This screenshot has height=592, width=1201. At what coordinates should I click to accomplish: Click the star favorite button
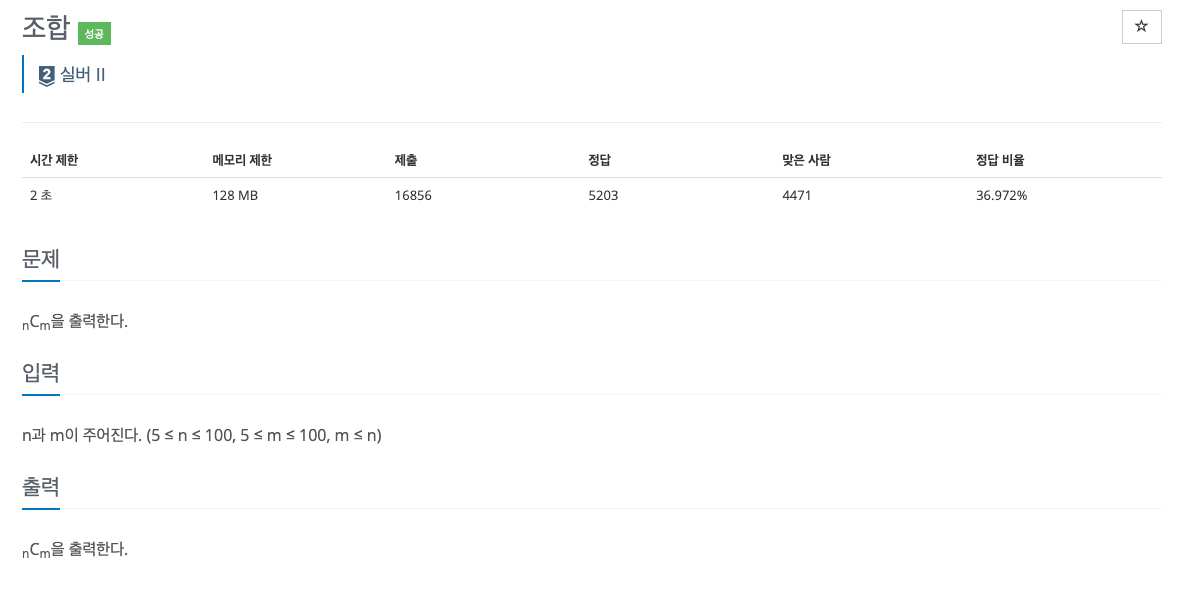pyautogui.click(x=1141, y=27)
